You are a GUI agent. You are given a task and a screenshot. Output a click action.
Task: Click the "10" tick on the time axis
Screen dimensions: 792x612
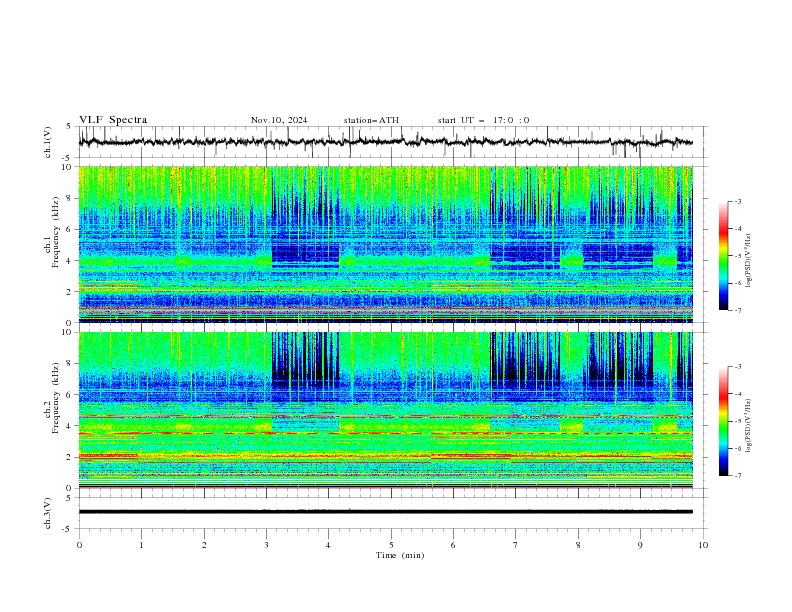coord(703,545)
